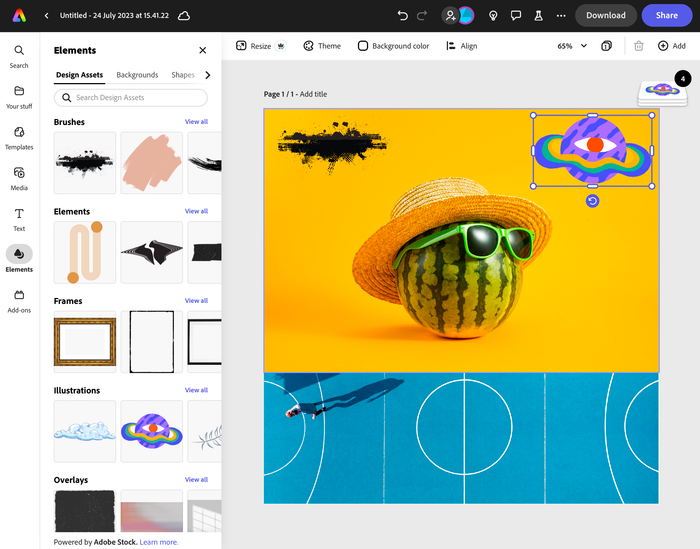This screenshot has height=549, width=700.
Task: Open the zoom level dropdown at 65%
Action: point(572,46)
